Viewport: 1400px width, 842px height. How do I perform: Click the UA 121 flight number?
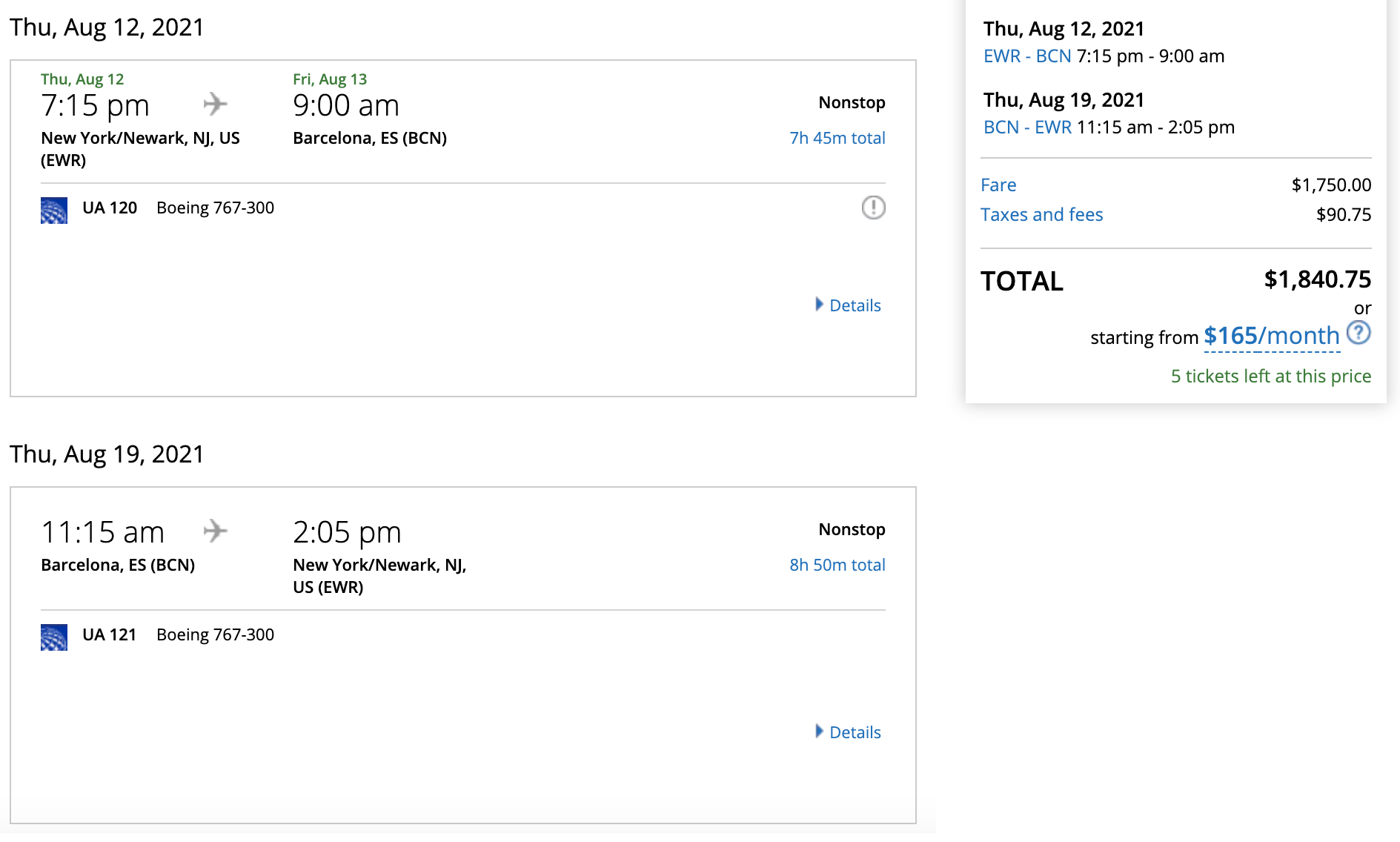[x=109, y=635]
